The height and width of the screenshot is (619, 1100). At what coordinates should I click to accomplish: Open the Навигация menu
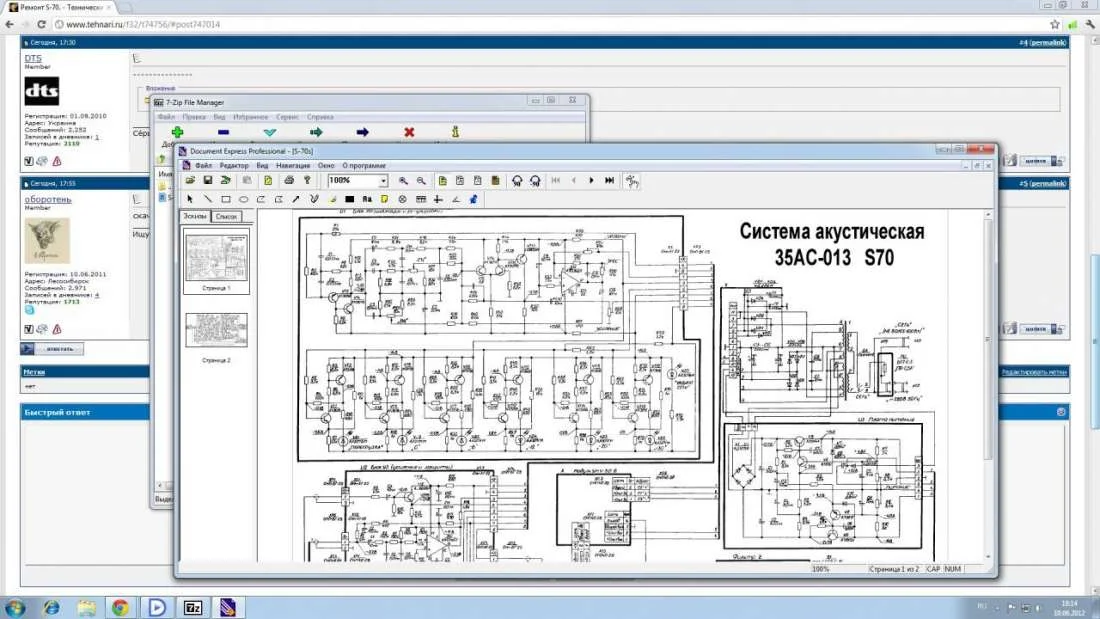point(293,166)
